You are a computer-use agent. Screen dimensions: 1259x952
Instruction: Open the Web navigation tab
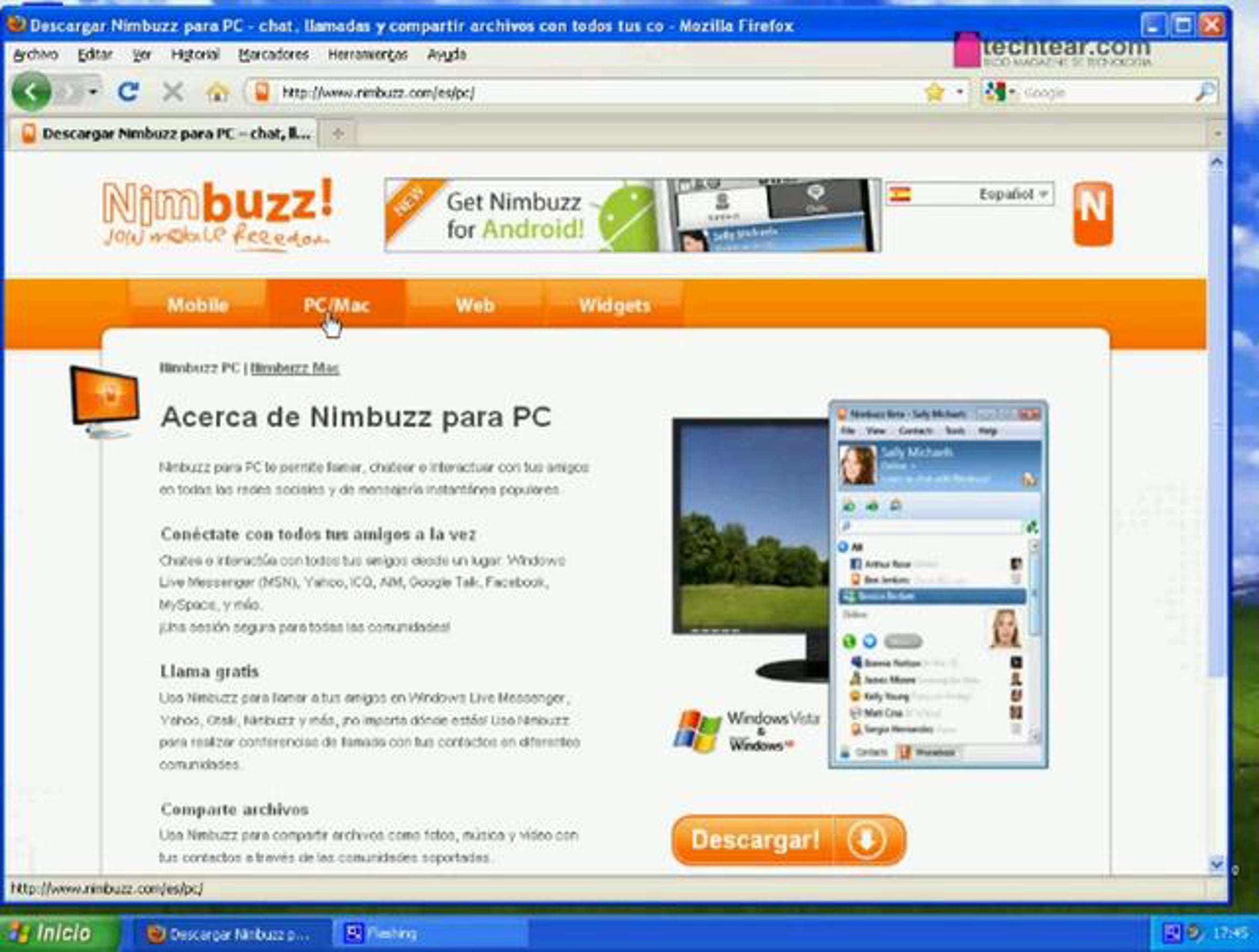tap(475, 305)
